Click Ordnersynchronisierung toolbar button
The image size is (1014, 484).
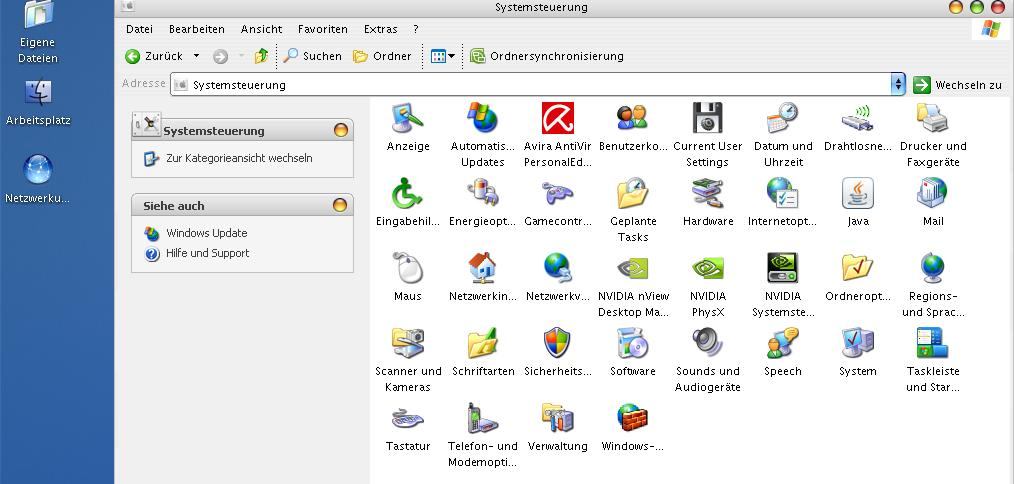(546, 56)
